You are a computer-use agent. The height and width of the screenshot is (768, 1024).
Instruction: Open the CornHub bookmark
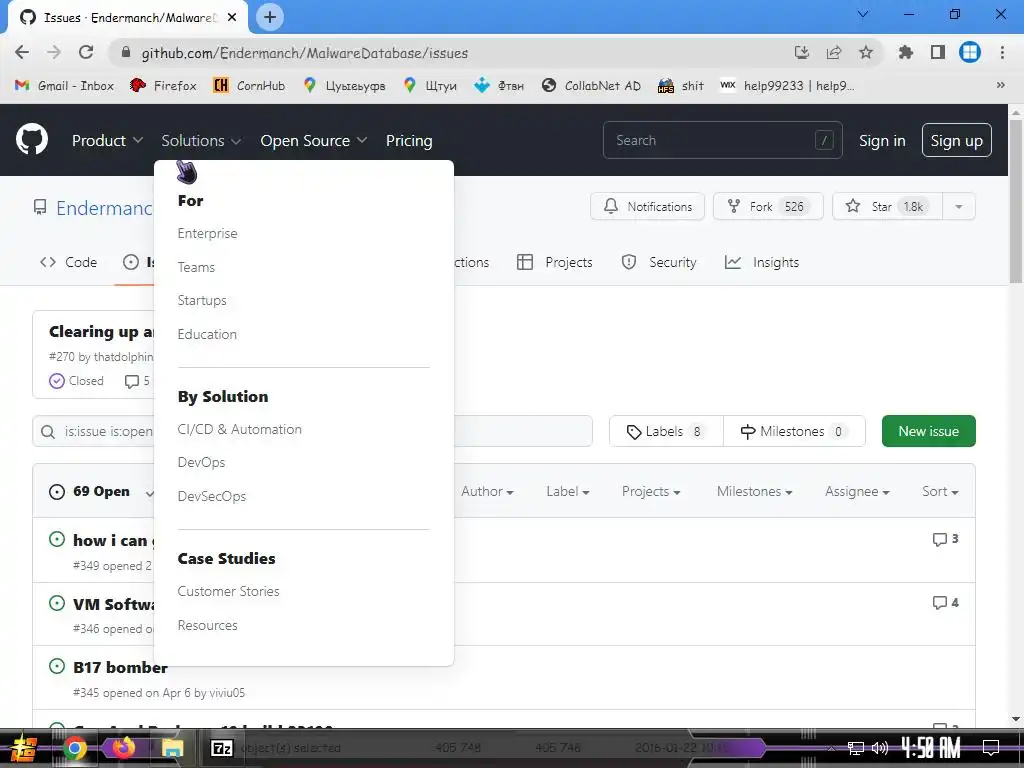tap(249, 86)
